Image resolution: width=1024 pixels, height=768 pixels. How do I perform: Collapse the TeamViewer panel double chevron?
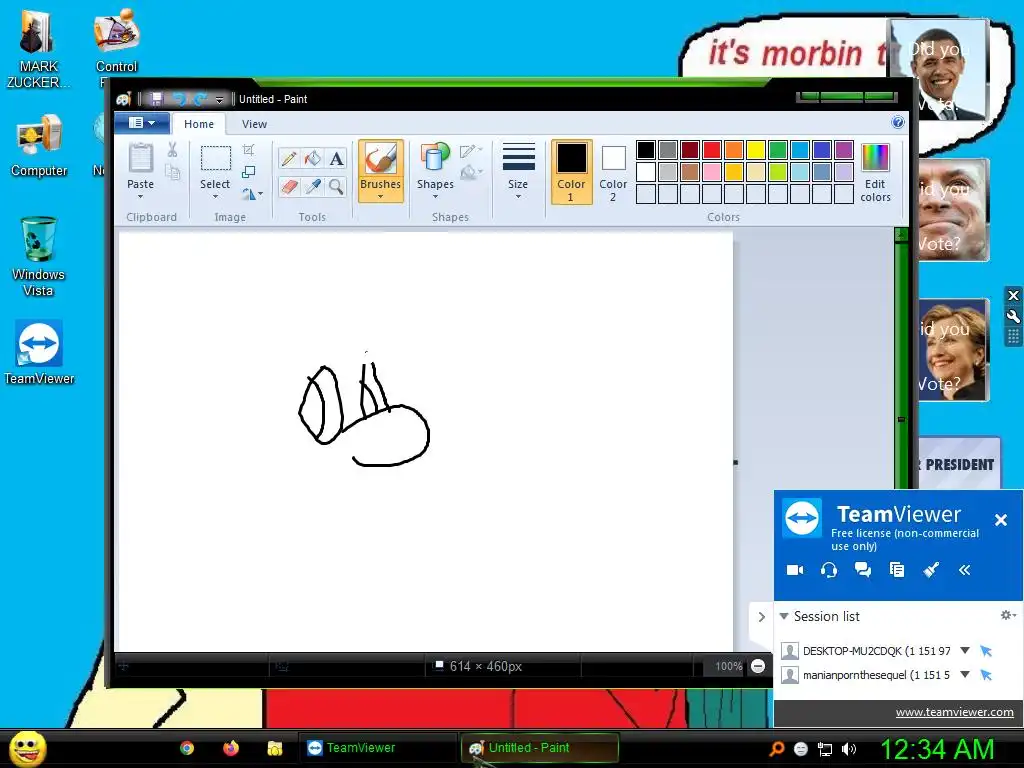click(965, 570)
